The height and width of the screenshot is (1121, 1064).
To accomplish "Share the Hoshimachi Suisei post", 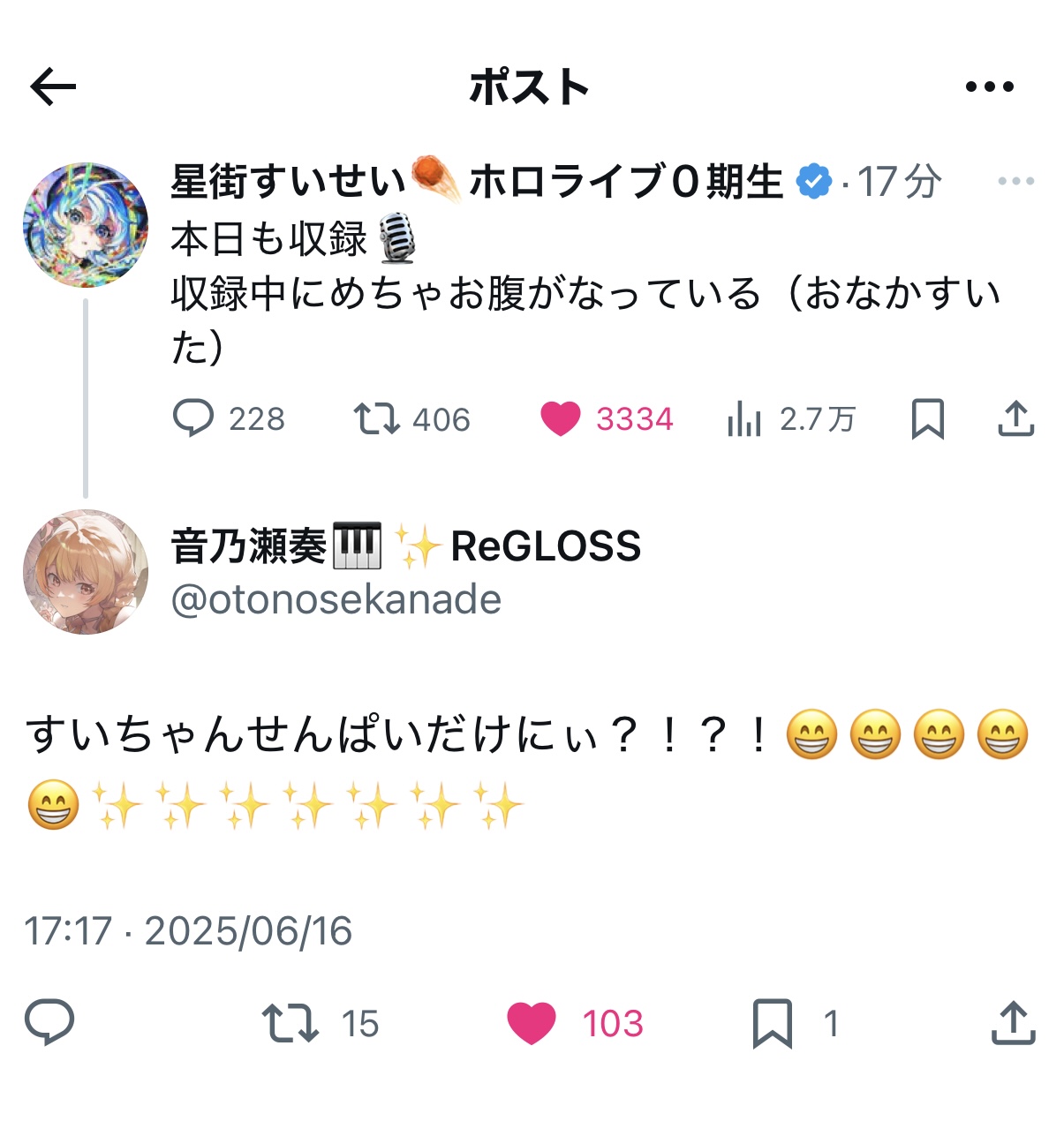I will 1015,418.
